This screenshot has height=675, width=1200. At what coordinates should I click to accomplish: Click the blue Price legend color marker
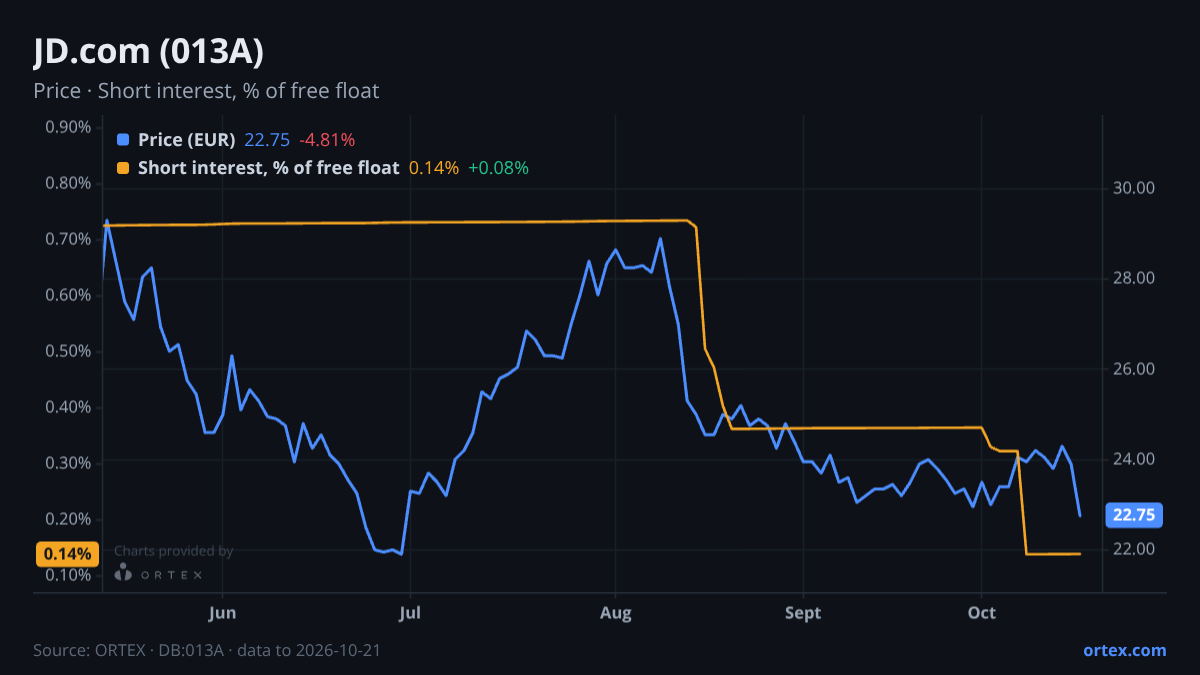pos(123,140)
